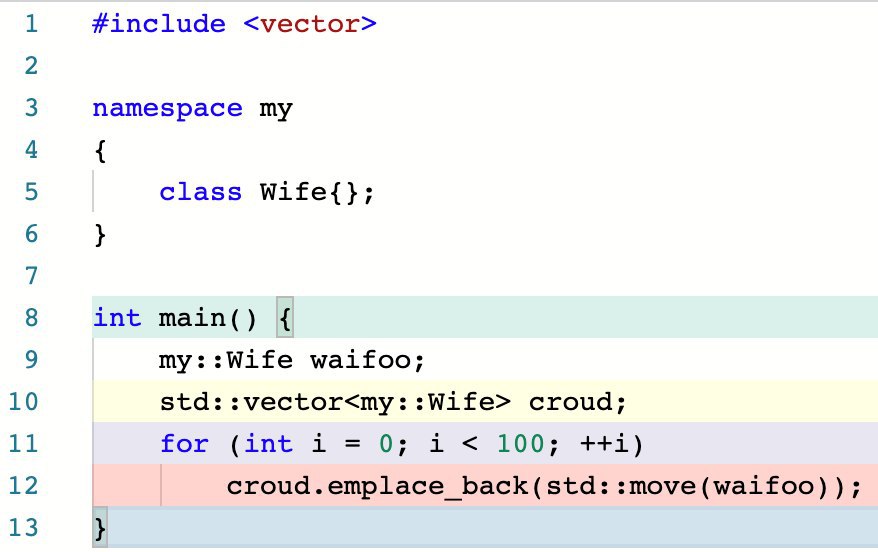Click line number 5 in the gutter

[x=31, y=191]
